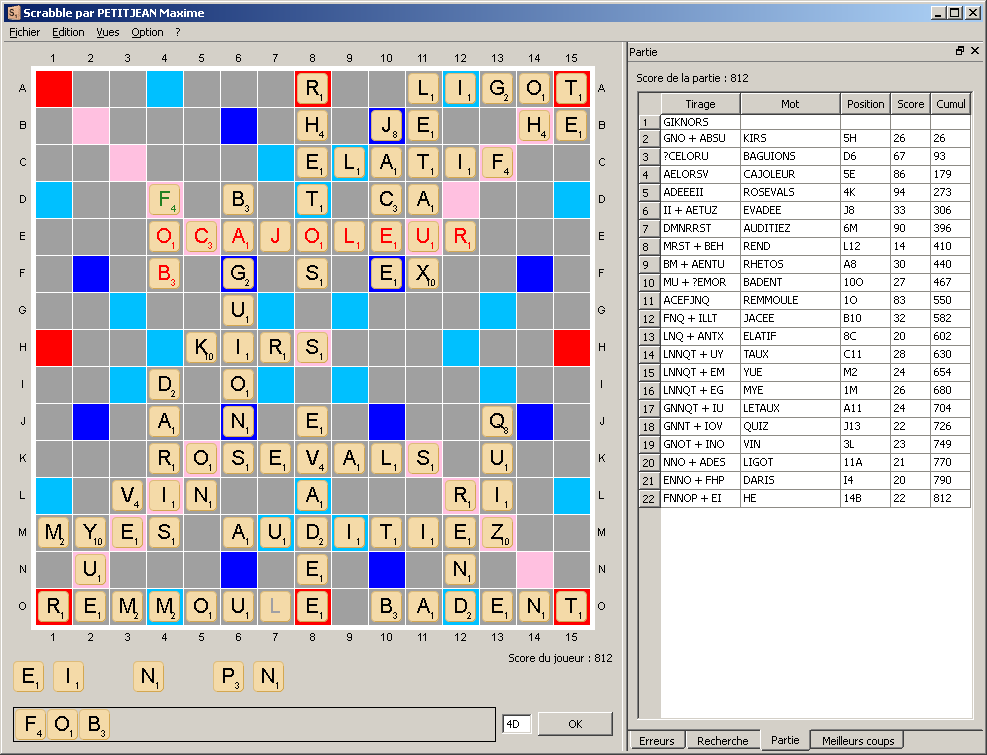
Task: Sort by the Tirage column header
Action: tap(700, 104)
